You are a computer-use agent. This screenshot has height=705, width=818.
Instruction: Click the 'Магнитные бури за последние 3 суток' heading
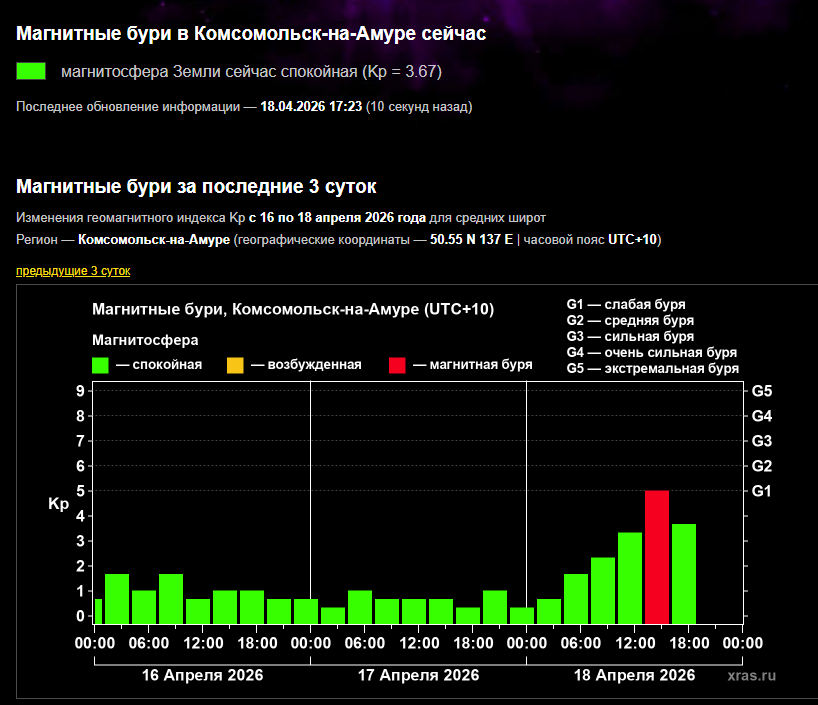[x=197, y=187]
